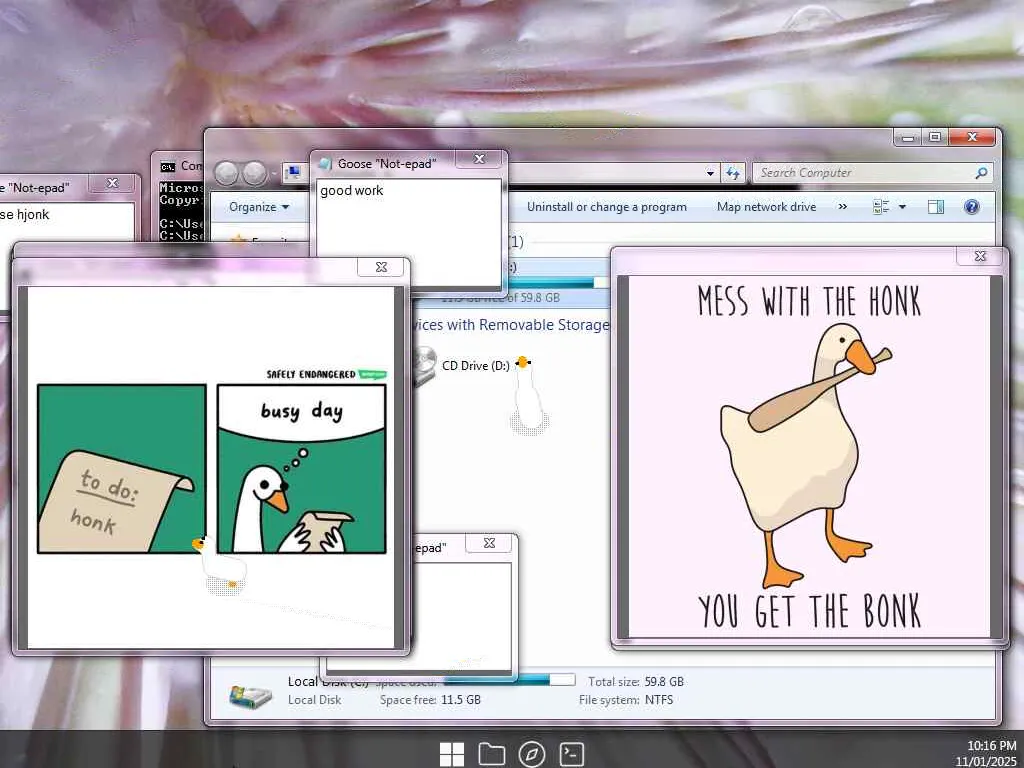Go back in the Explorer window
This screenshot has width=1024, height=768.
pos(227,173)
